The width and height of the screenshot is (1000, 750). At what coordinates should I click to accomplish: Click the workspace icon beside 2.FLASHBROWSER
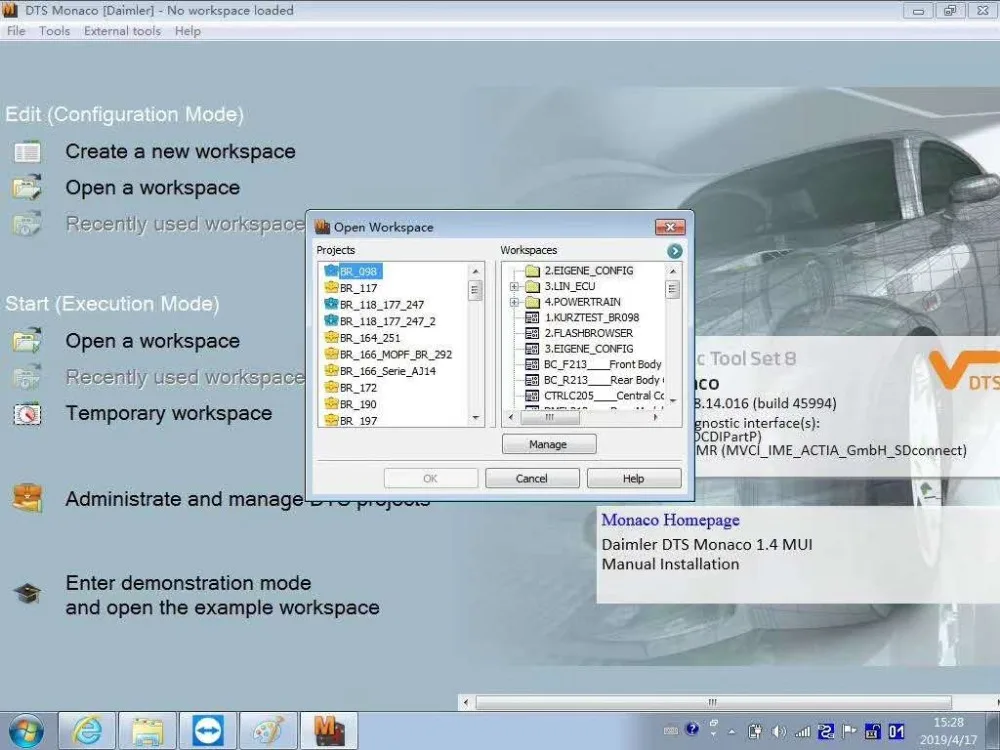click(x=532, y=333)
